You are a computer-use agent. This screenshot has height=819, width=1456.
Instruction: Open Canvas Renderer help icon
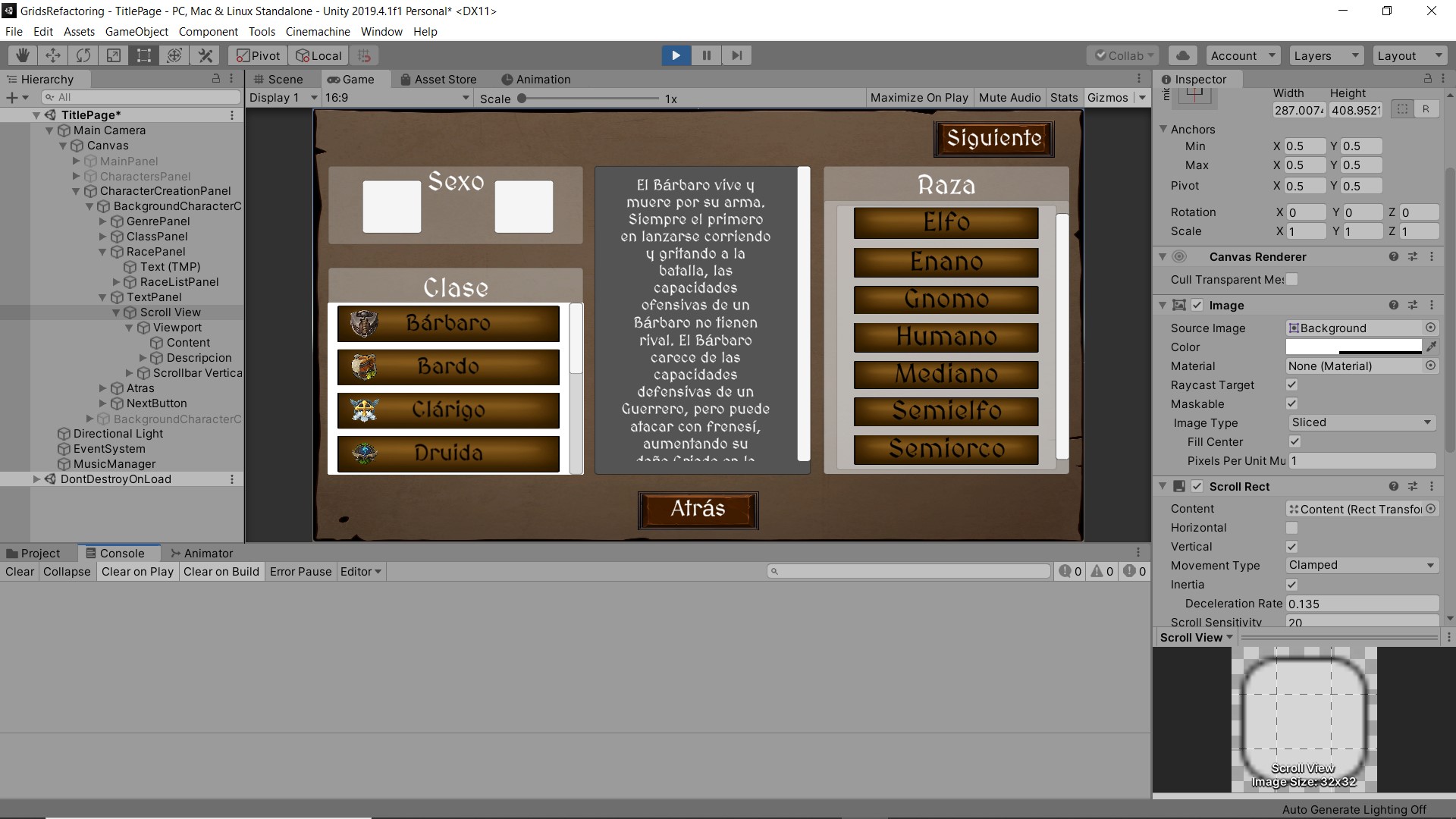(1393, 256)
